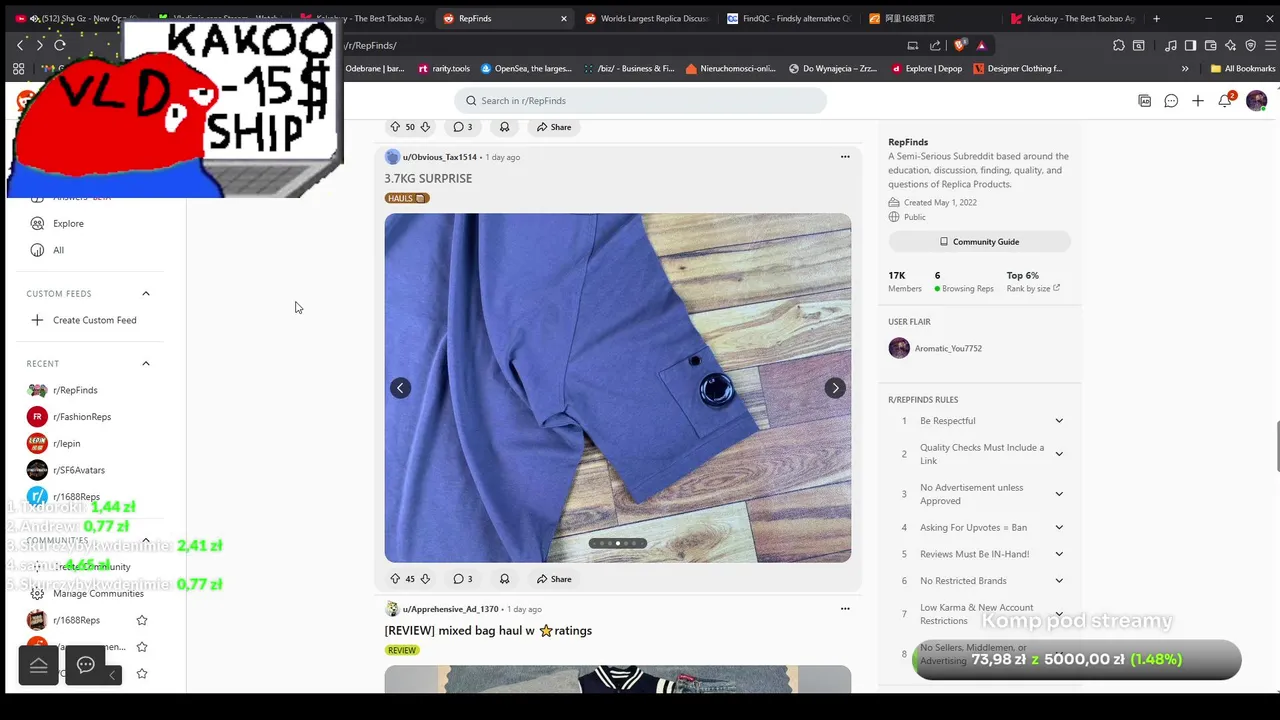
Task: Show hidden bookmarks overflow chevron
Action: pyautogui.click(x=1185, y=69)
